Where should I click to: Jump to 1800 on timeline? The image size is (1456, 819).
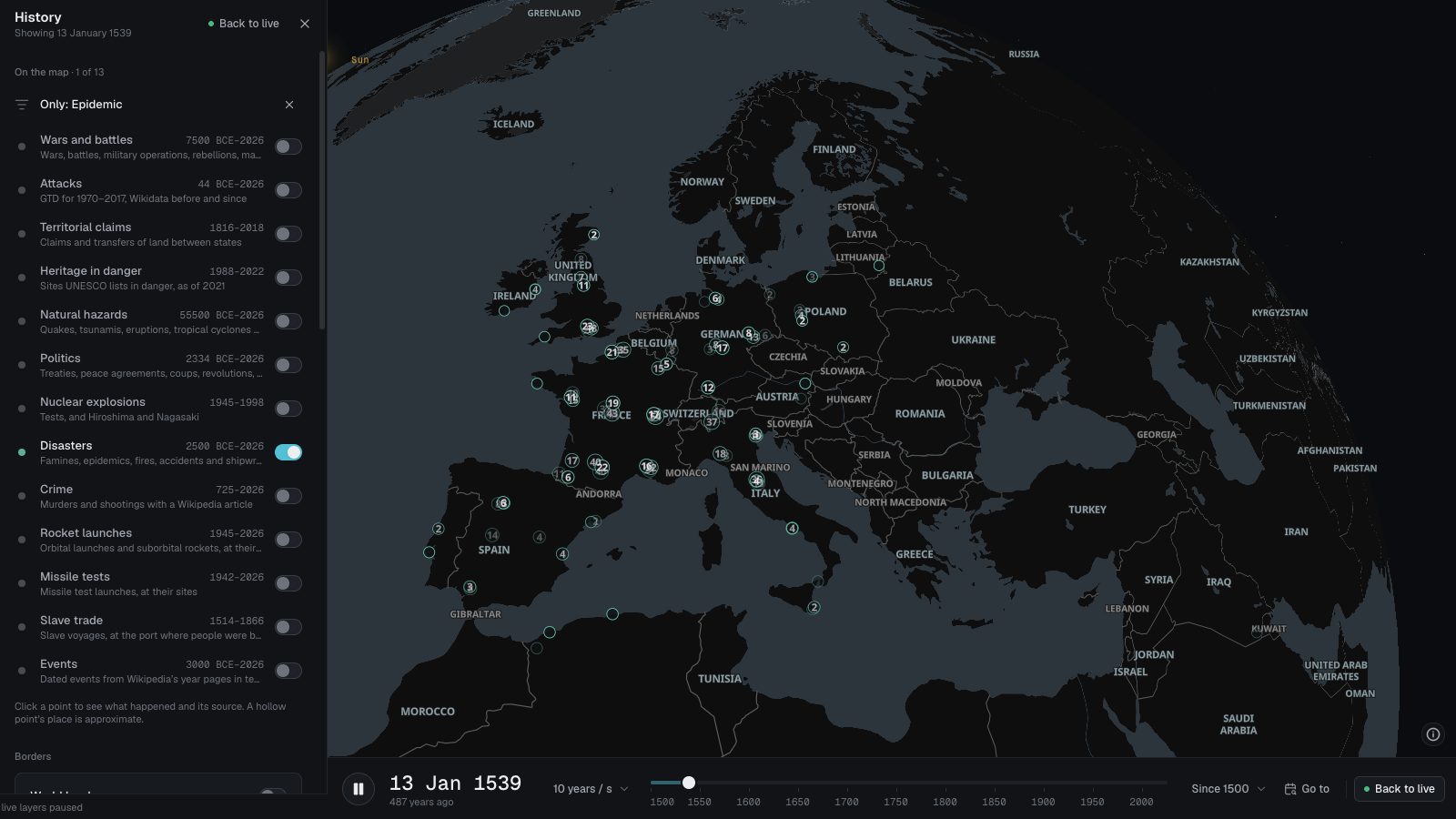pos(945,802)
